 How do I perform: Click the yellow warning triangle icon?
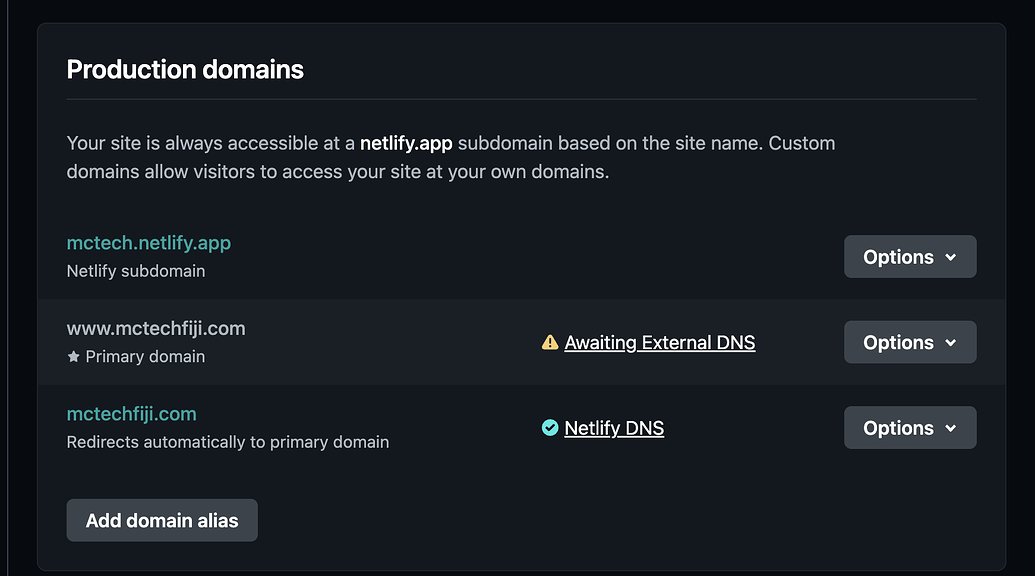click(550, 343)
